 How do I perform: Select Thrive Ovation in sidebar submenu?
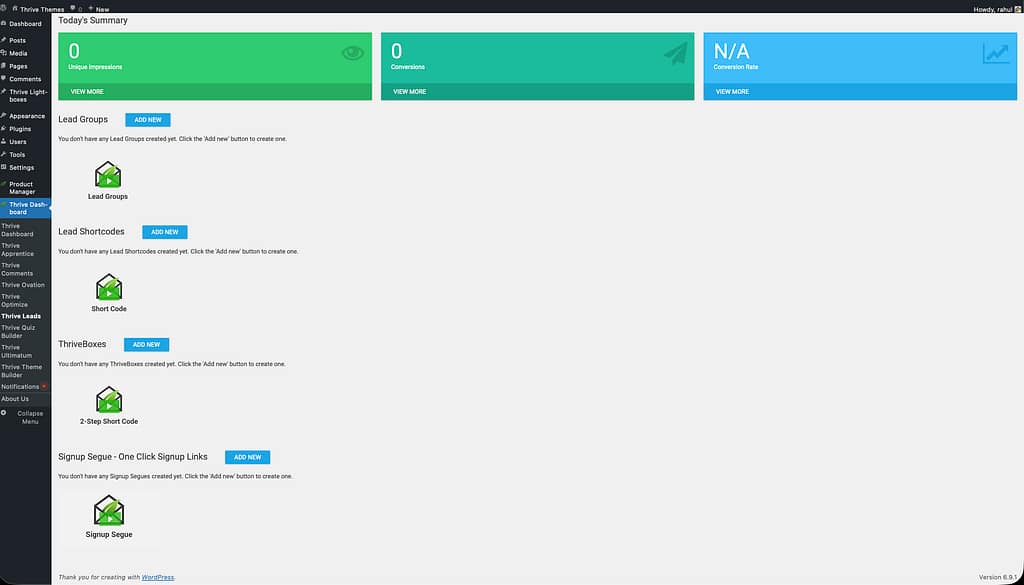point(22,285)
